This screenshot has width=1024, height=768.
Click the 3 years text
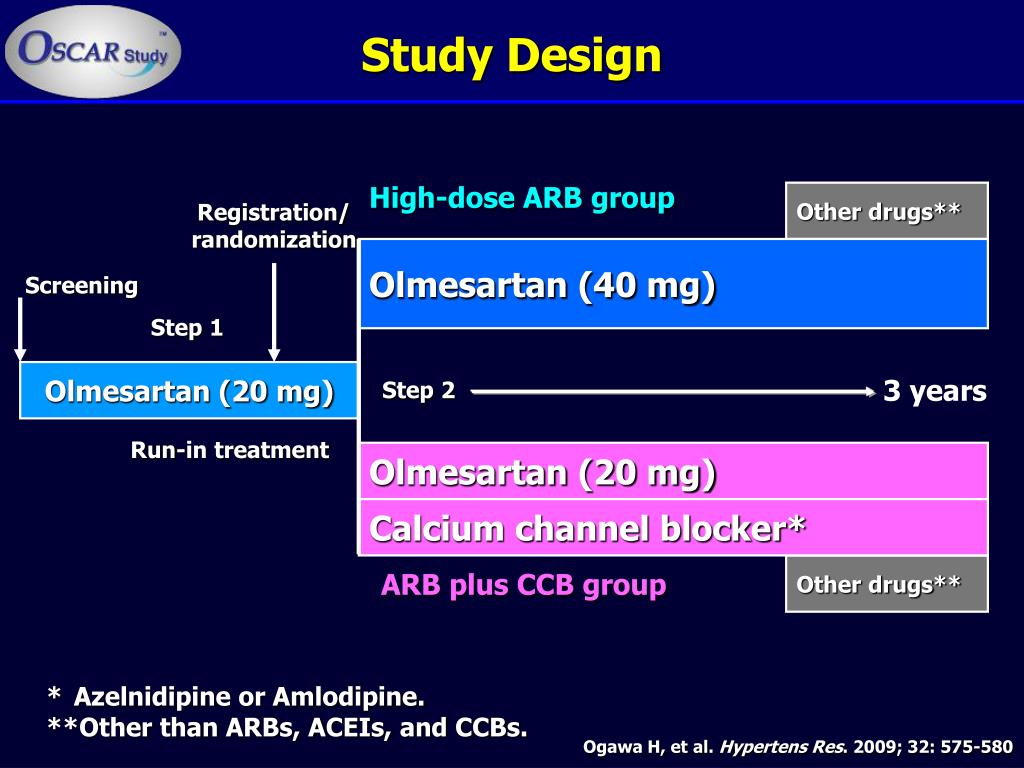[935, 391]
